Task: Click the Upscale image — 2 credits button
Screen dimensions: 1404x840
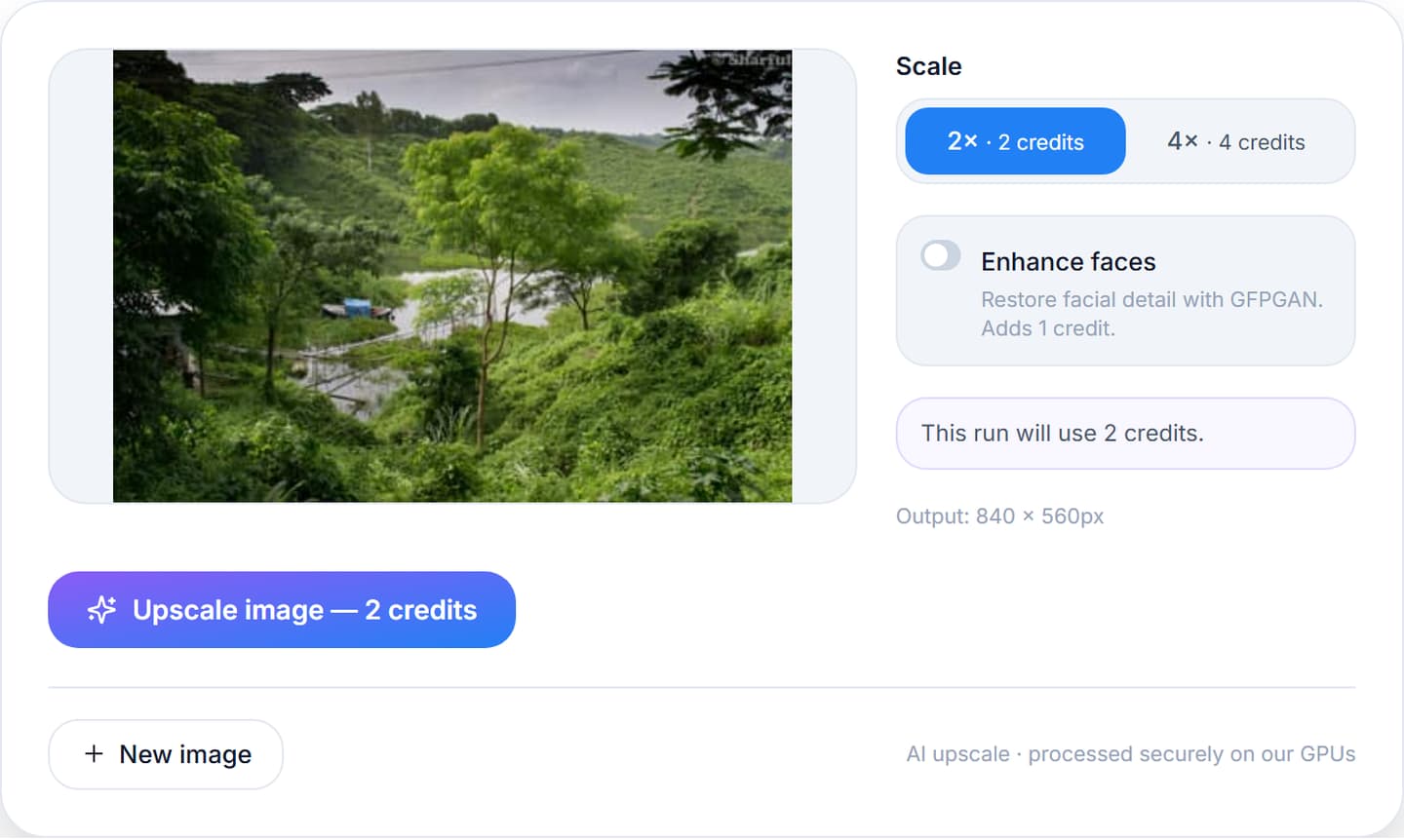Action: (282, 610)
